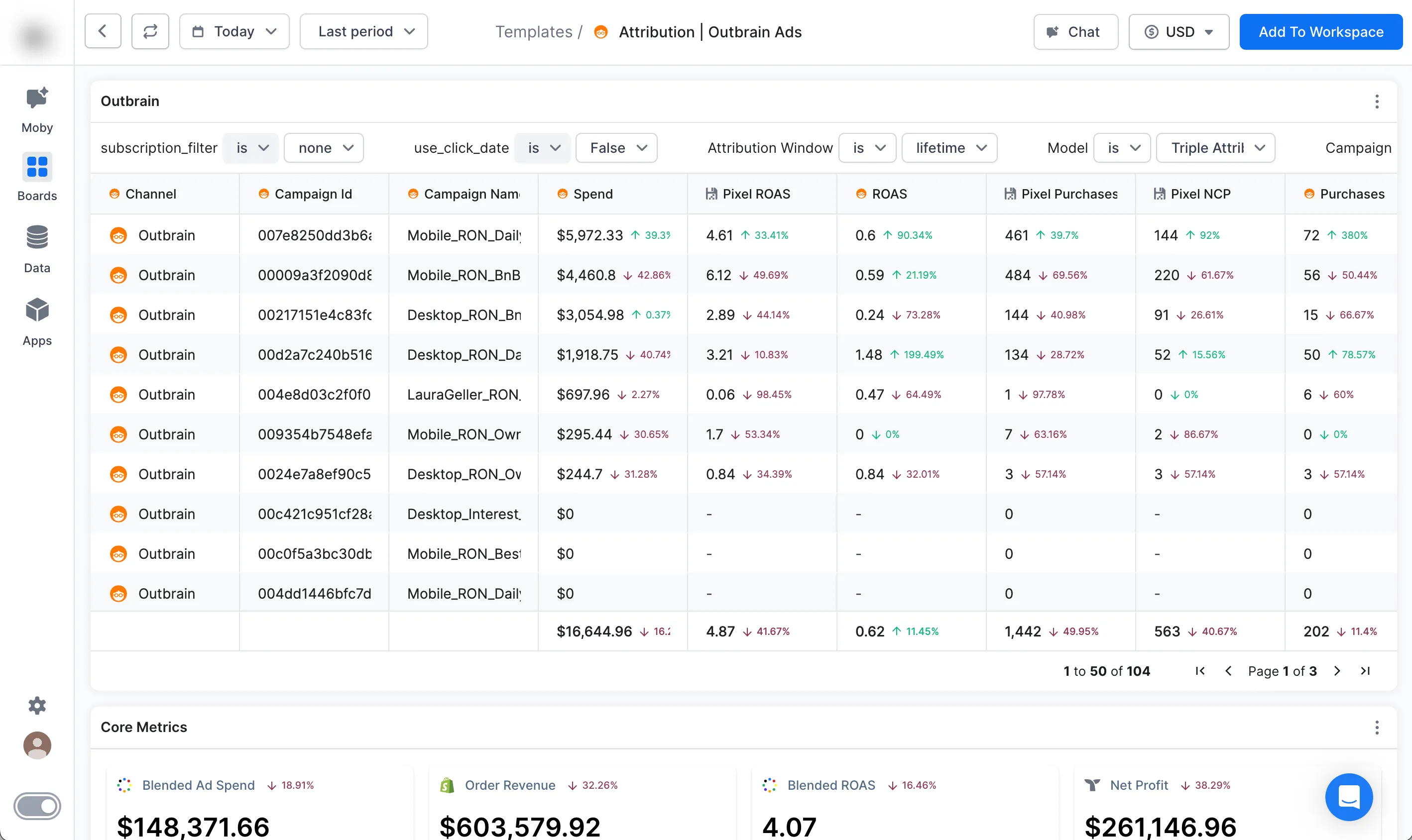
Task: Click the Pixel ROAS column header
Action: pyautogui.click(x=756, y=194)
